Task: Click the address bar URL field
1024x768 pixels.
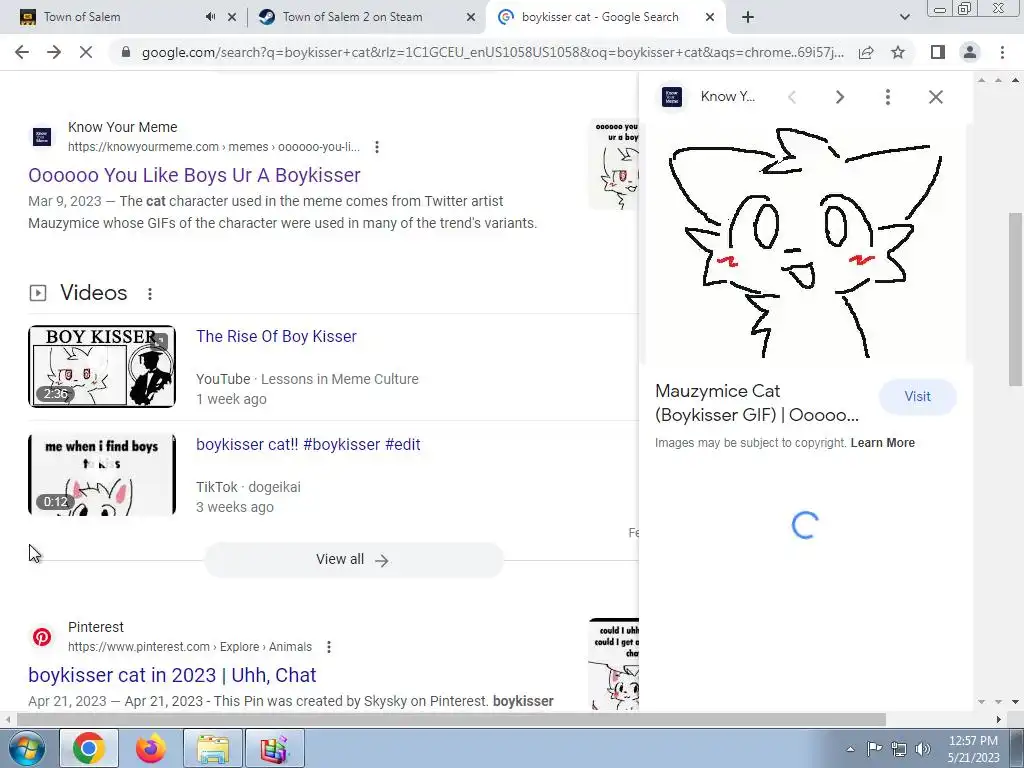Action: [492, 52]
